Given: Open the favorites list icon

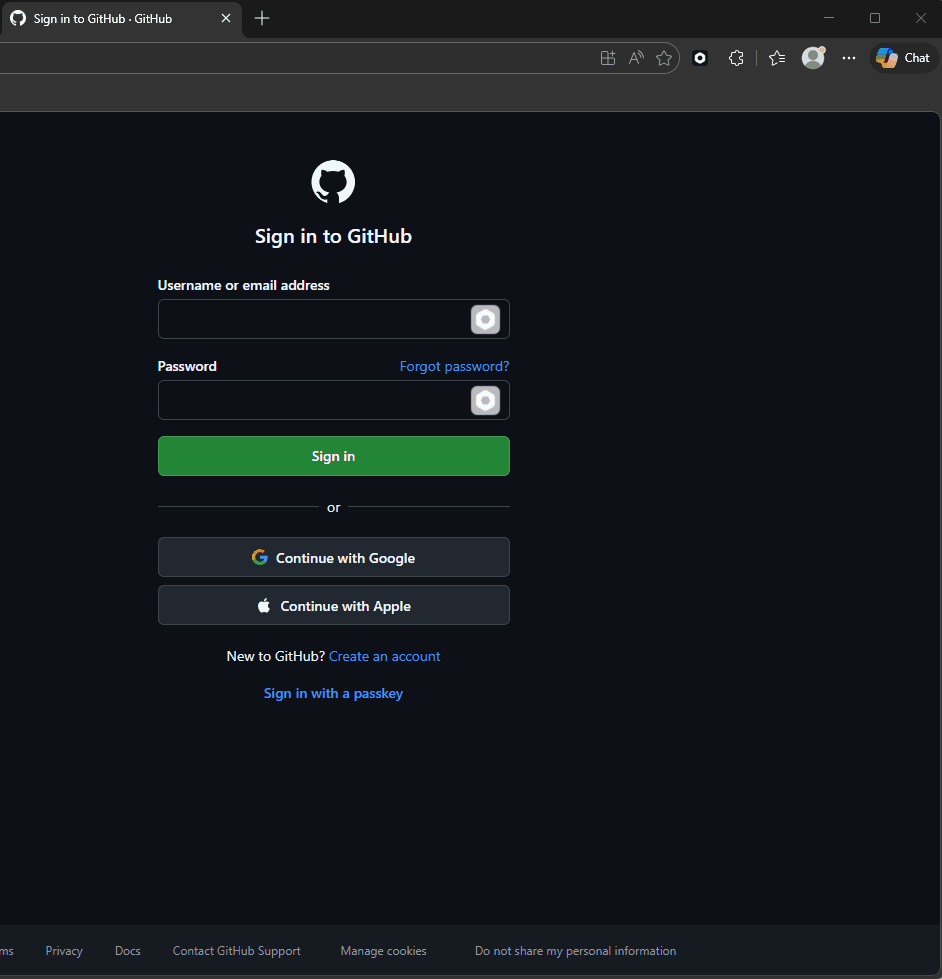Looking at the screenshot, I should click(x=777, y=58).
